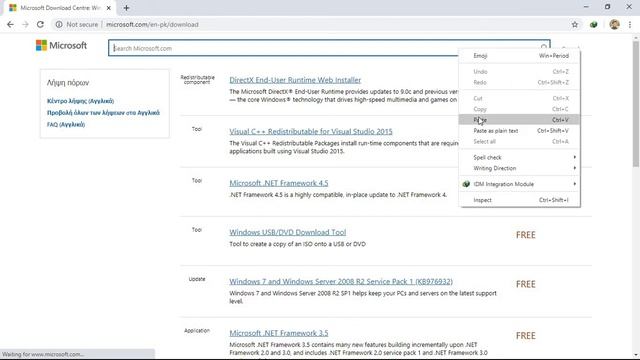Open Κέντρο λήψης (Αγγλικά) sidebar link
Viewport: 640px width, 360px height.
[x=80, y=101]
